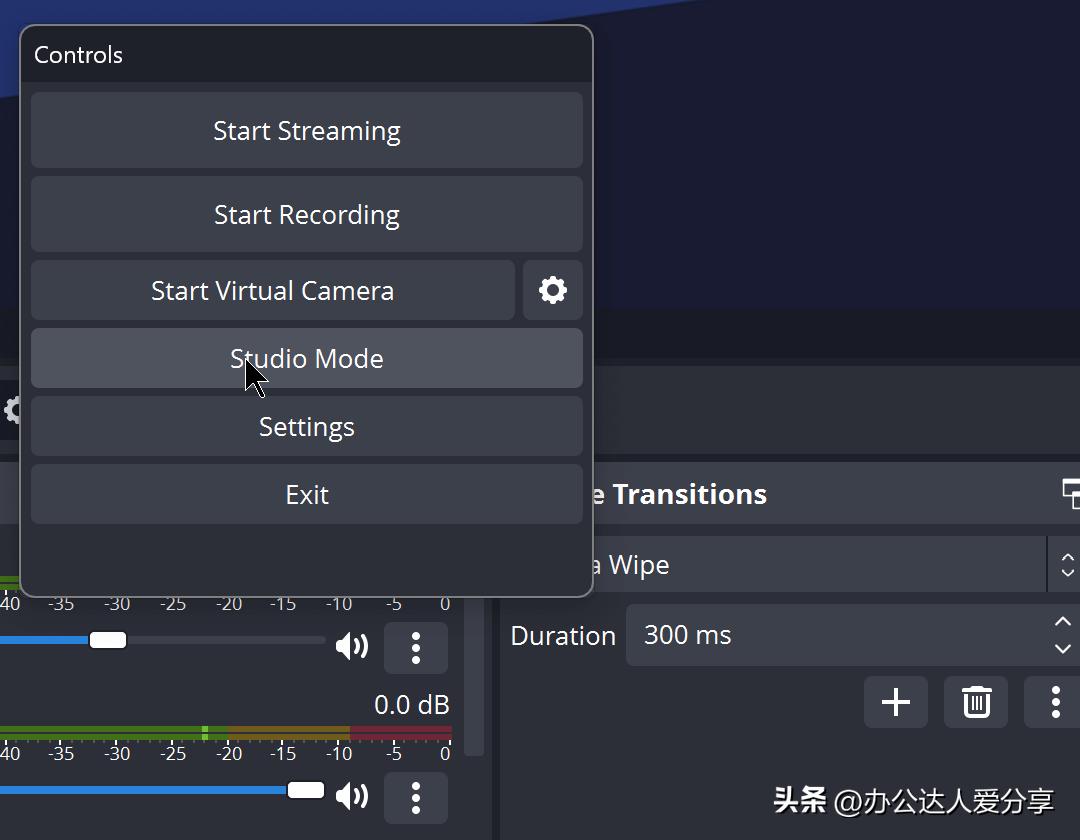Mute the top audio mixer channel
The height and width of the screenshot is (840, 1080).
[351, 647]
